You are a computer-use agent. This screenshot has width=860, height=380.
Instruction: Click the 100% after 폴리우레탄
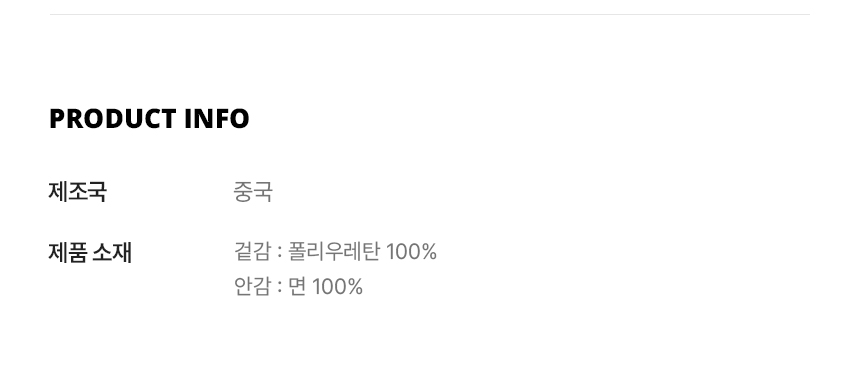pyautogui.click(x=411, y=252)
